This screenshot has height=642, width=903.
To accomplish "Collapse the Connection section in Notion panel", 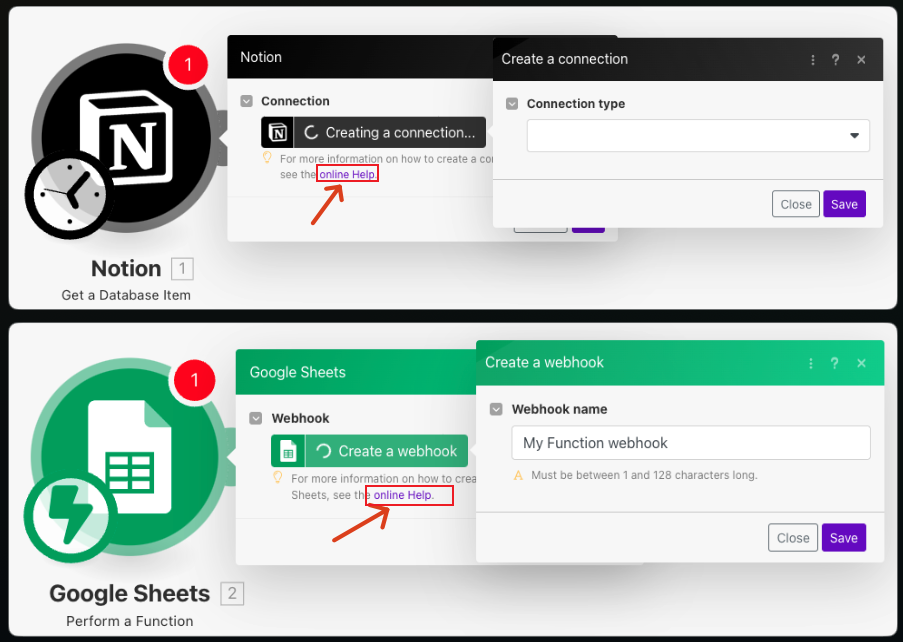I will click(246, 101).
